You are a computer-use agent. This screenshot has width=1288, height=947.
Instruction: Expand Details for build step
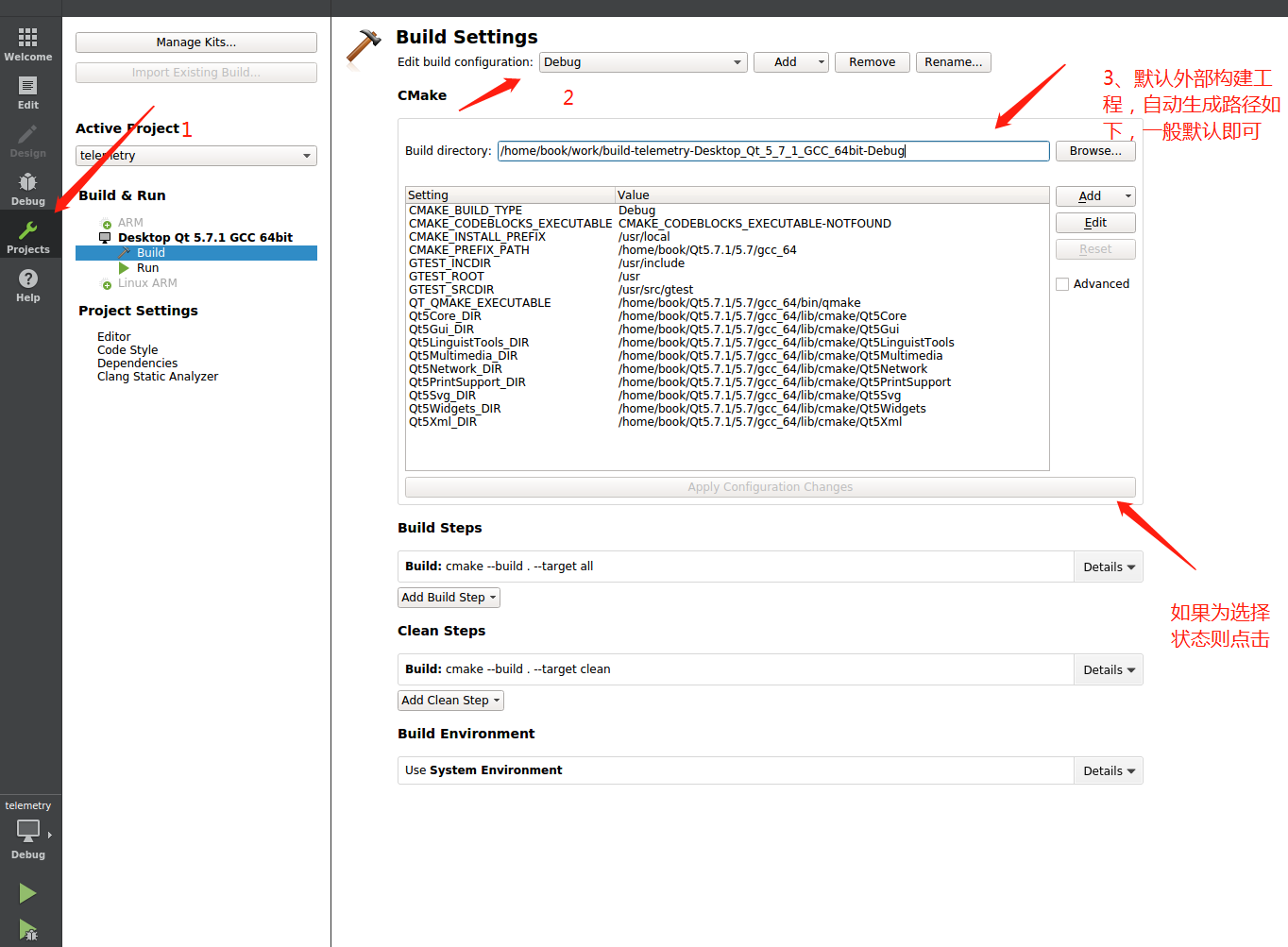(x=1109, y=567)
